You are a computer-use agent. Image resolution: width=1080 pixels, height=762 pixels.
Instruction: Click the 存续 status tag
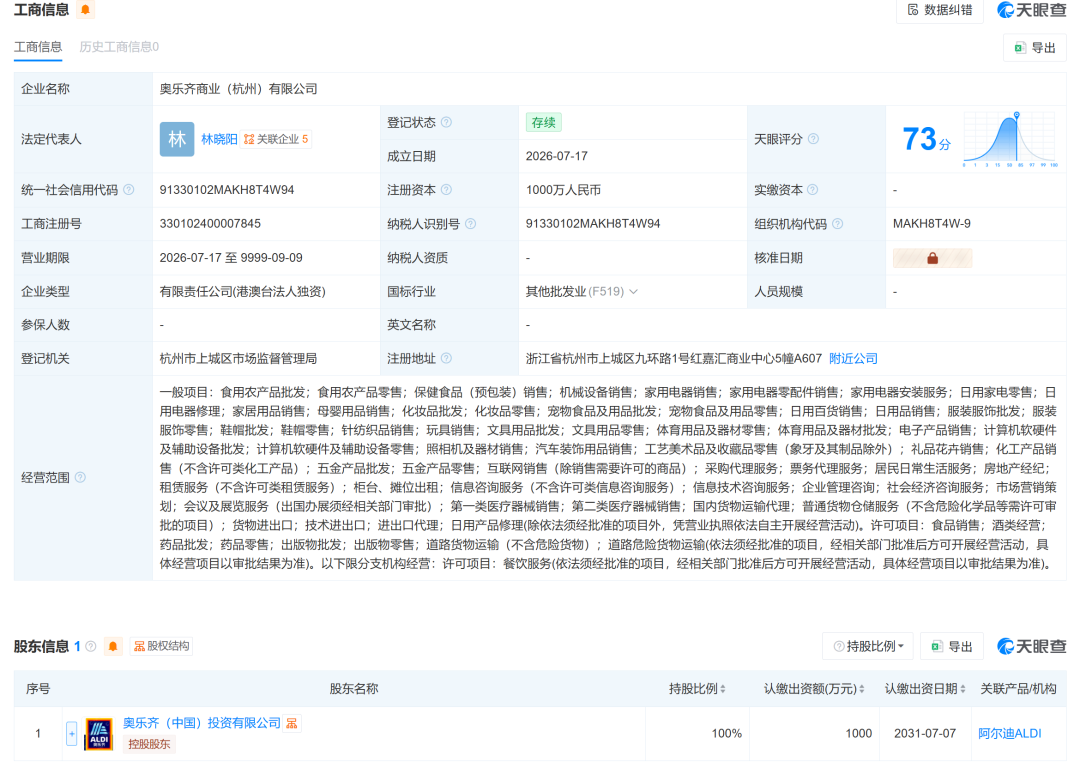coord(543,122)
